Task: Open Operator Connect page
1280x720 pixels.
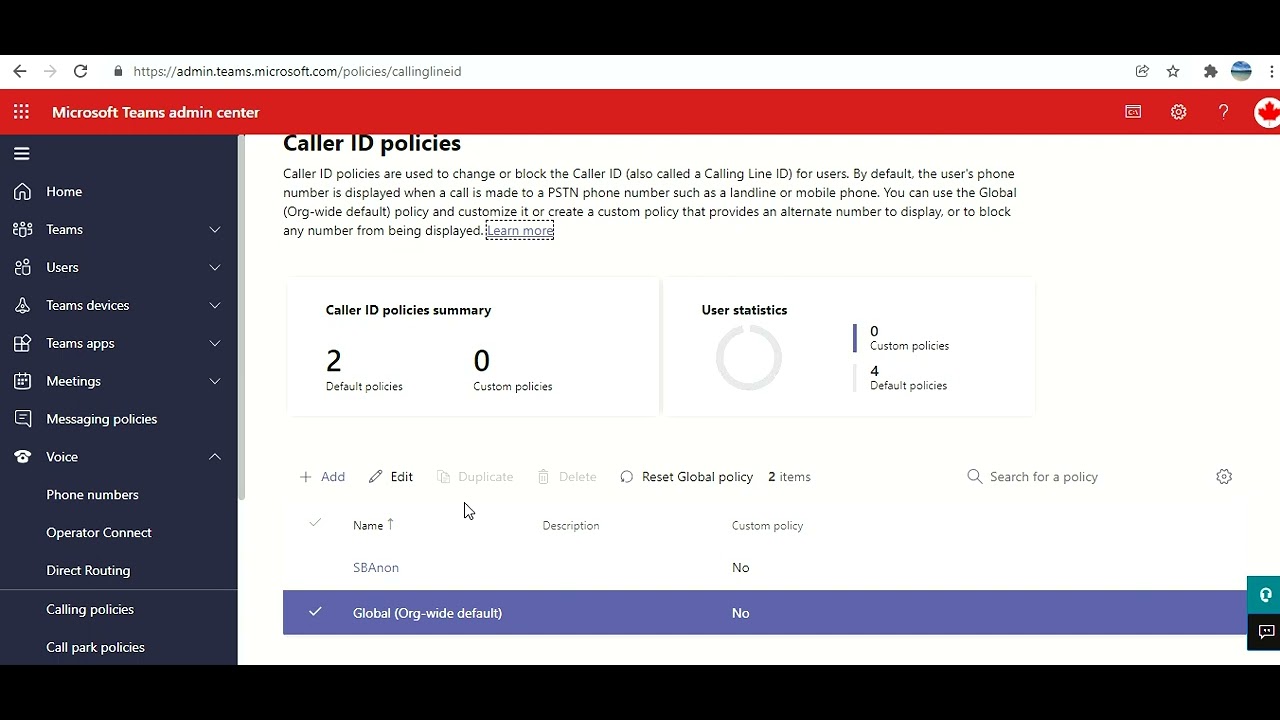Action: pyautogui.click(x=99, y=533)
